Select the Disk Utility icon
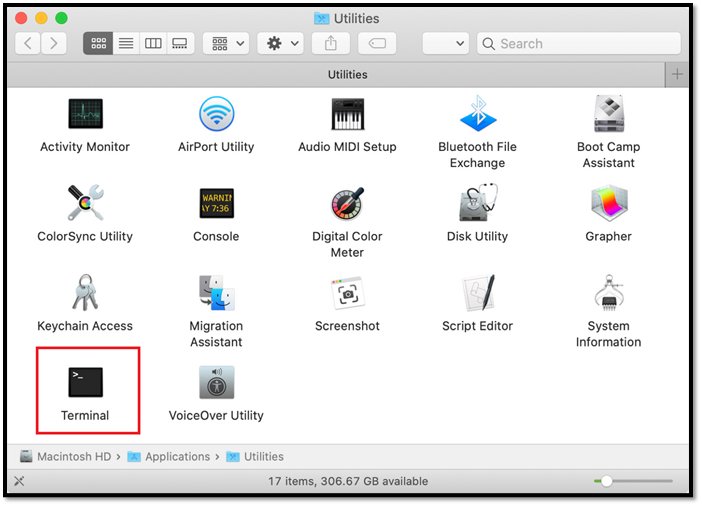Viewport: 702px width, 506px height. point(478,202)
